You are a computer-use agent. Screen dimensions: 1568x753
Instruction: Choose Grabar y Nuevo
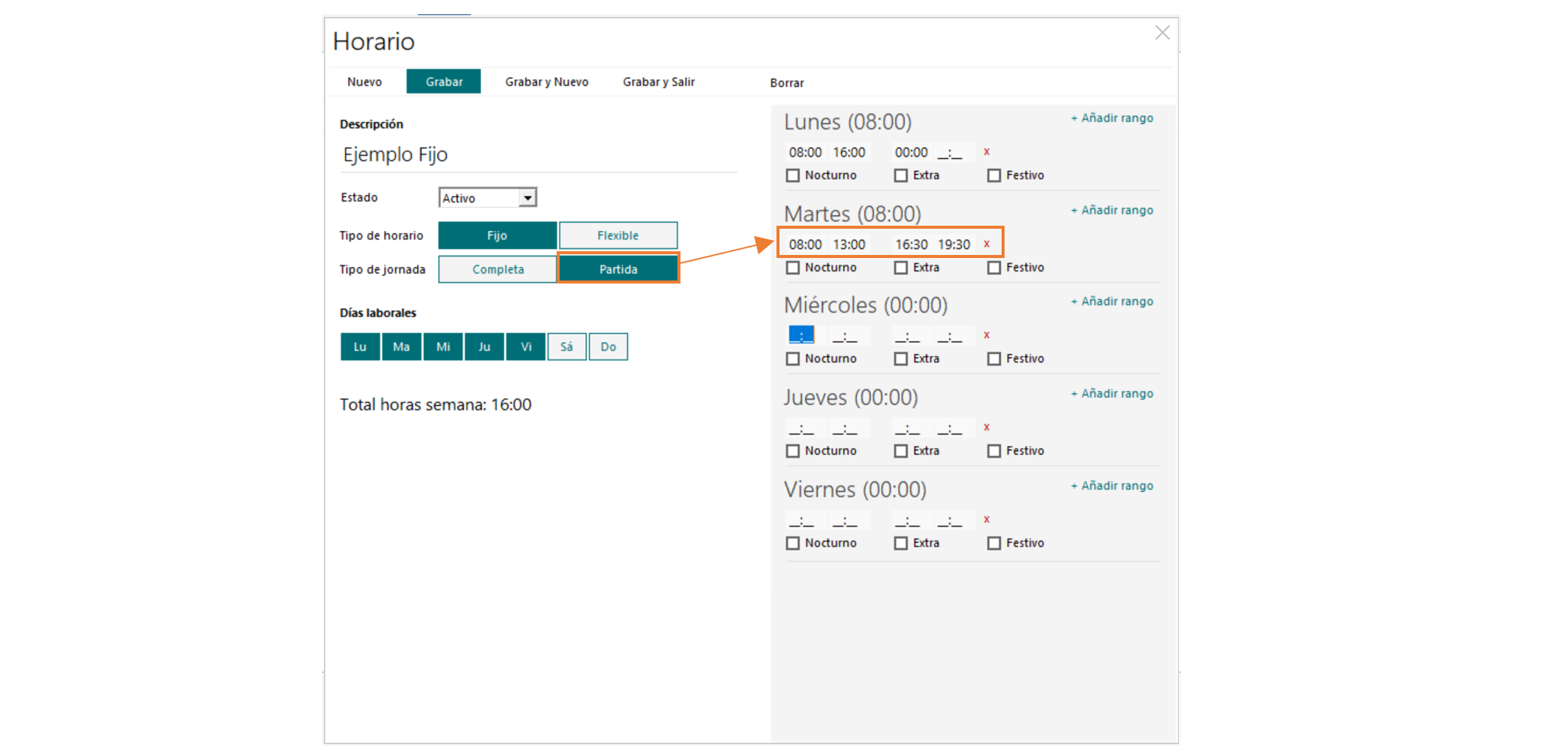(547, 82)
